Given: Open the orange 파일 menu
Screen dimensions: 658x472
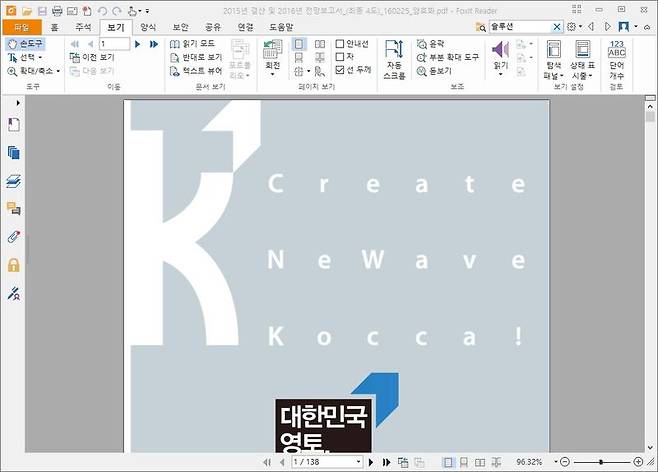Looking at the screenshot, I should pyautogui.click(x=22, y=27).
